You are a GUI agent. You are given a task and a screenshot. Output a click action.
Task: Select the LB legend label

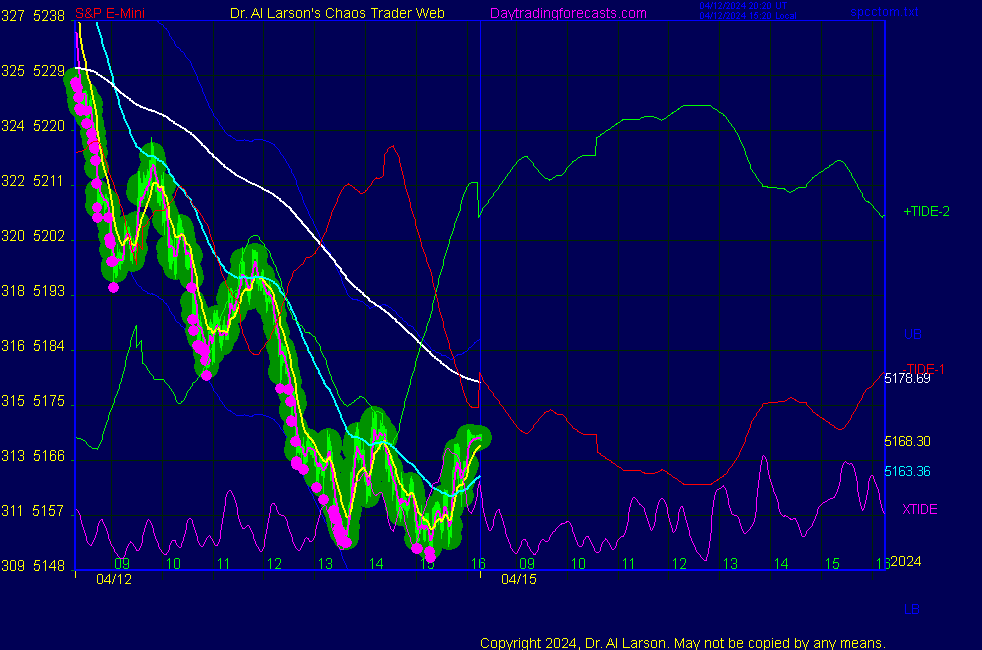click(x=911, y=609)
